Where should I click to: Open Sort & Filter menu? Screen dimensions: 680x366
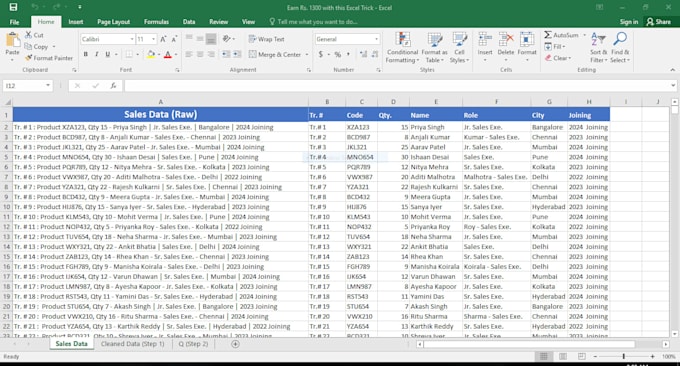pos(598,48)
